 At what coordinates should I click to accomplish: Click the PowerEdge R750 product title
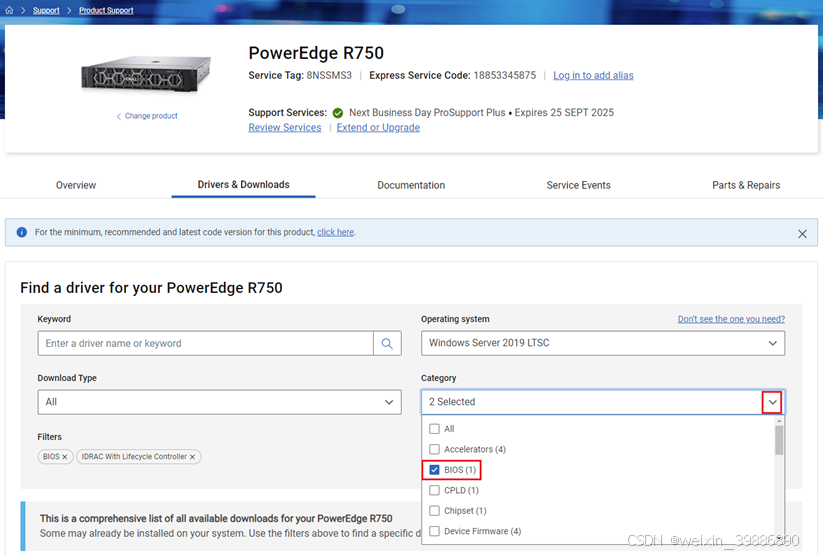coord(316,53)
